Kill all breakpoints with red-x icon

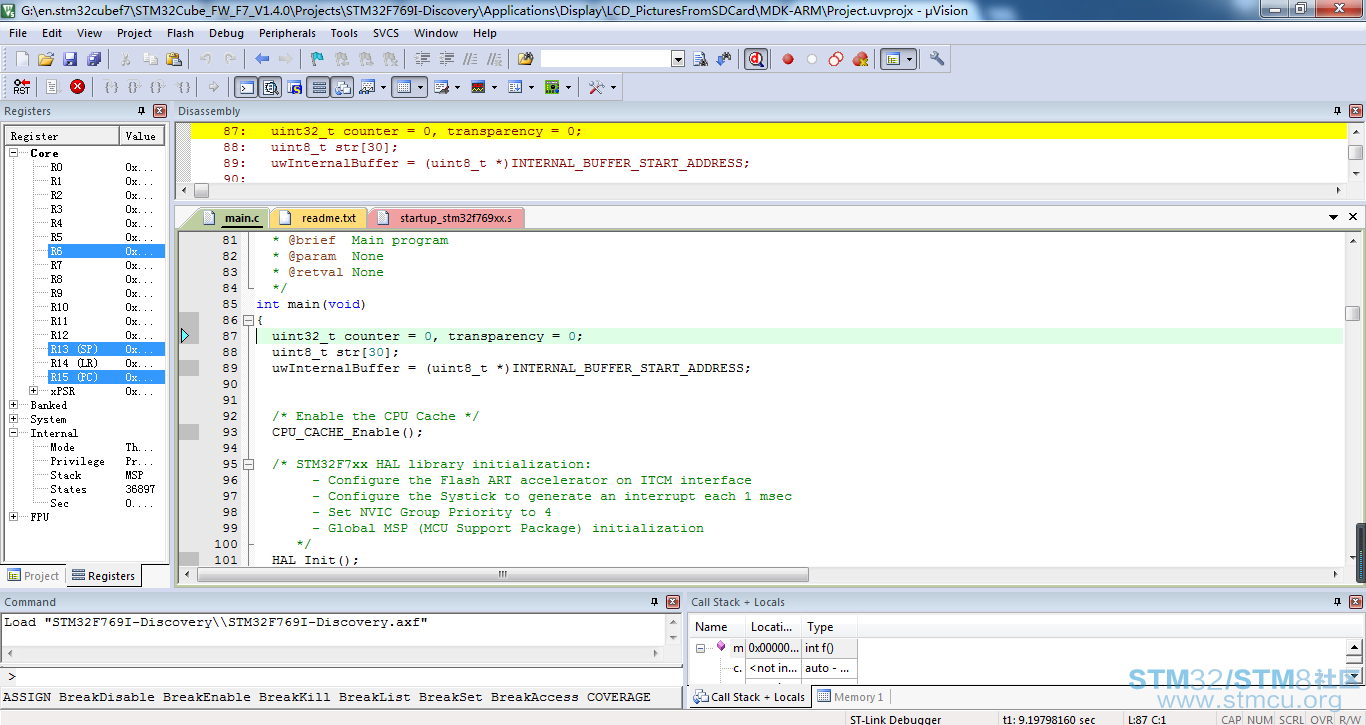(860, 59)
